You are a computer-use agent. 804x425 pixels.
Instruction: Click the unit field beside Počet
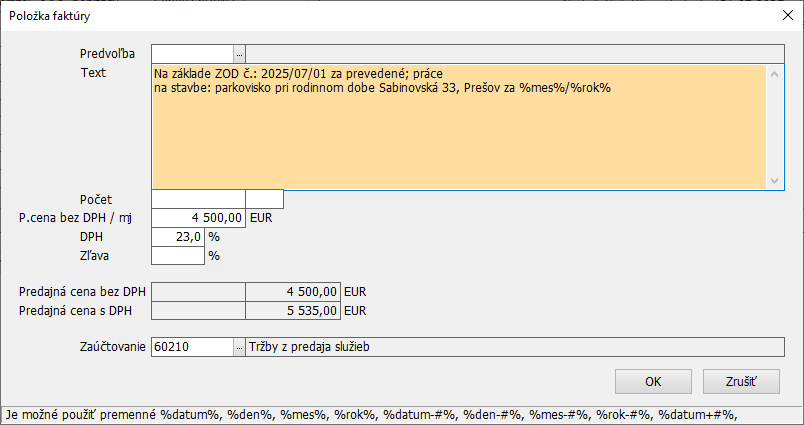click(264, 199)
